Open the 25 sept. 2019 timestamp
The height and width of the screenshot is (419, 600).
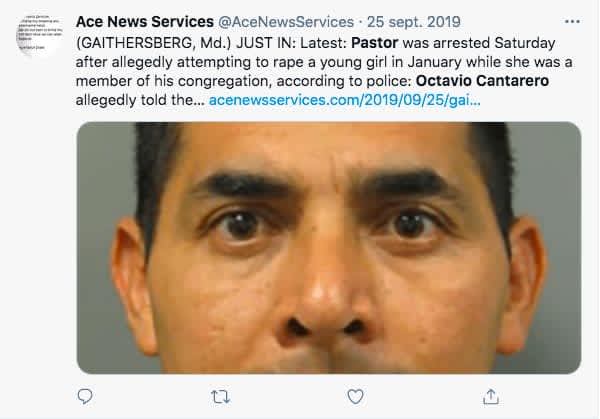coord(414,22)
